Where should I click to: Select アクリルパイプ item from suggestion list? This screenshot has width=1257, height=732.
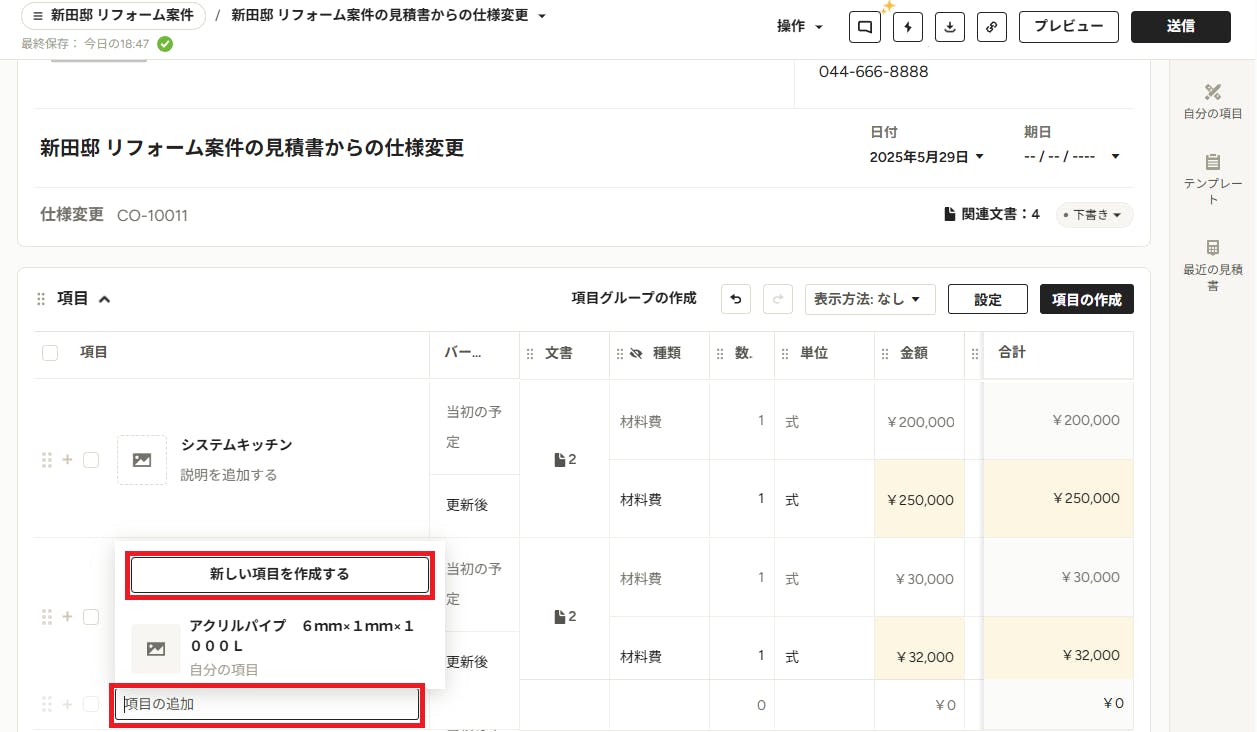click(x=280, y=646)
